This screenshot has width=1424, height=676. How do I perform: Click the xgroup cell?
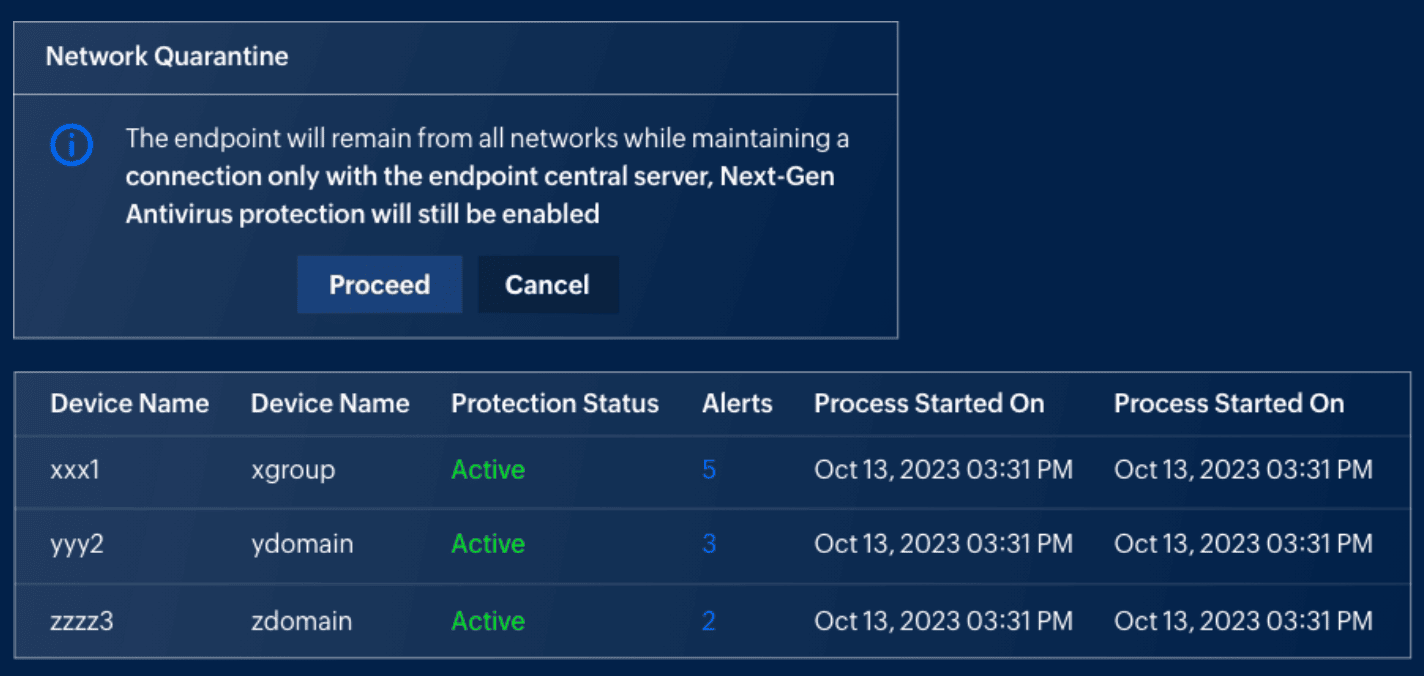pyautogui.click(x=293, y=469)
